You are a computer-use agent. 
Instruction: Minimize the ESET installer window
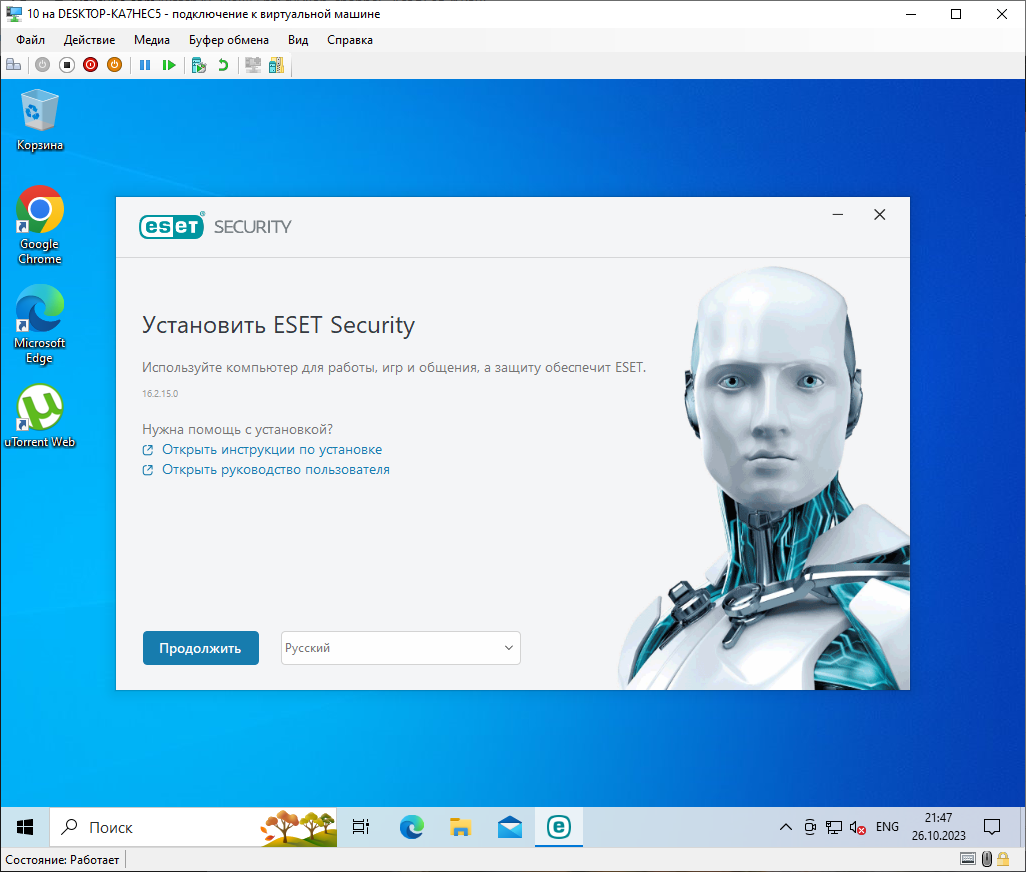click(x=838, y=215)
